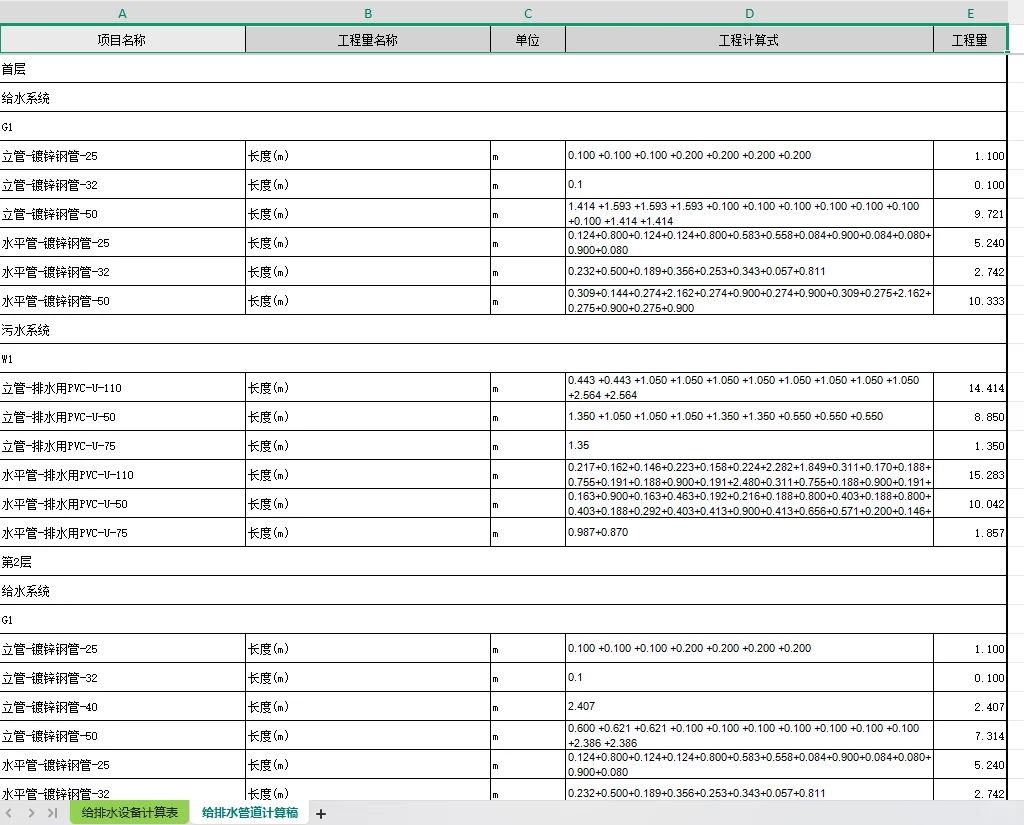Select quantity value 10.042
This screenshot has width=1024, height=825.
pyautogui.click(x=970, y=504)
